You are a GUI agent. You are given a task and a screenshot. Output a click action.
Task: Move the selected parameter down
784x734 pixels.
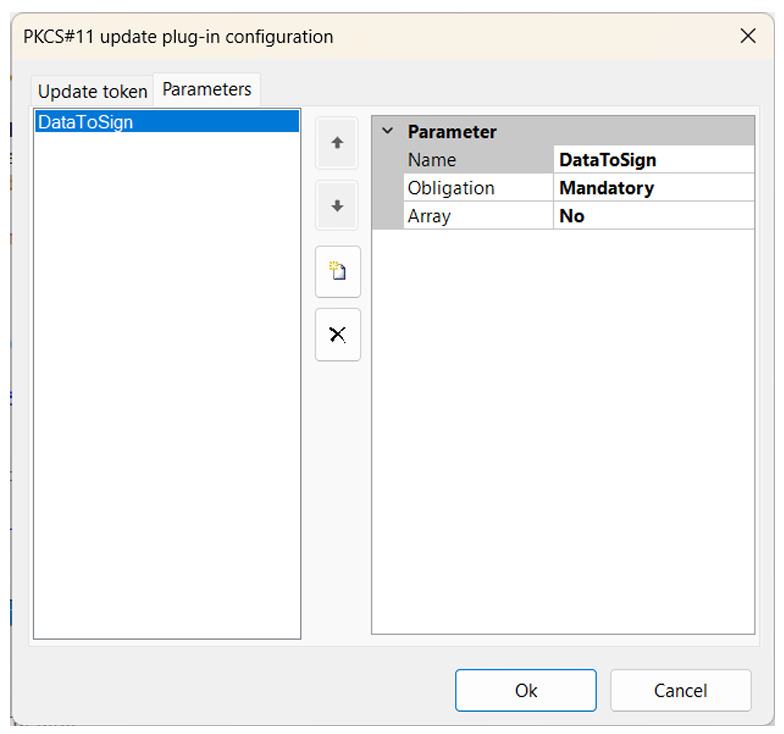[337, 206]
